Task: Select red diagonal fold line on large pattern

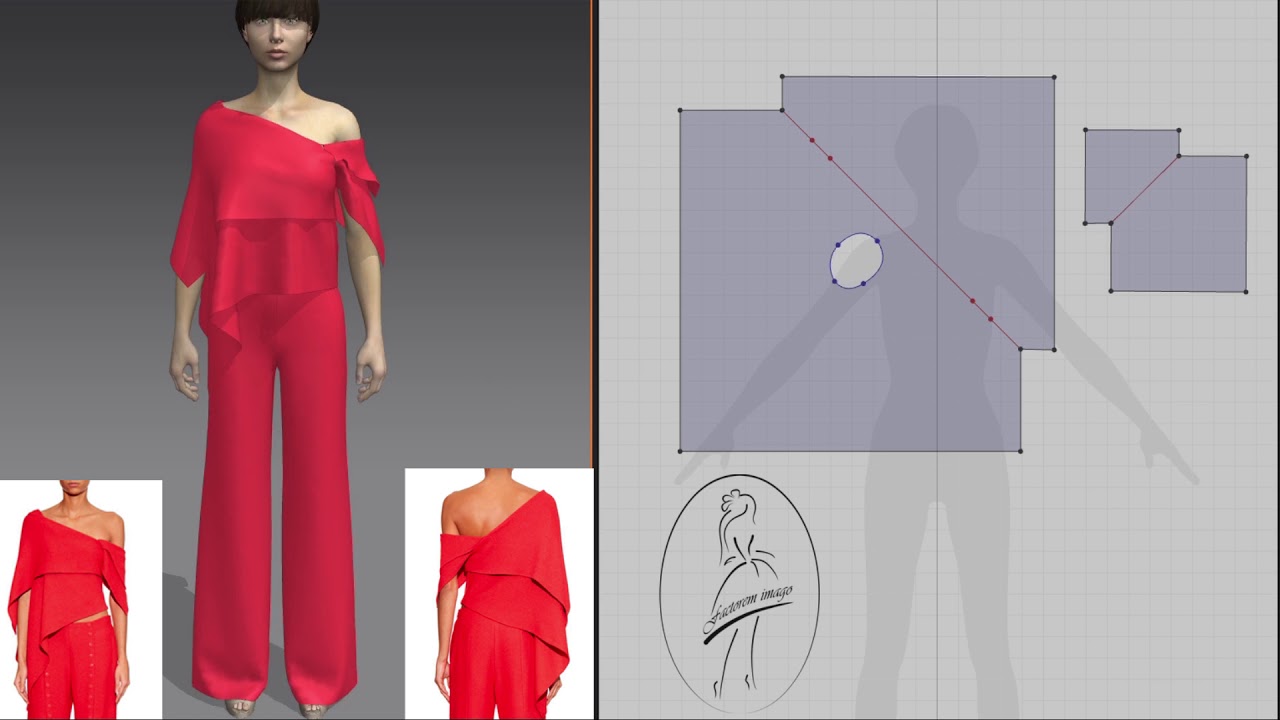Action: click(900, 229)
